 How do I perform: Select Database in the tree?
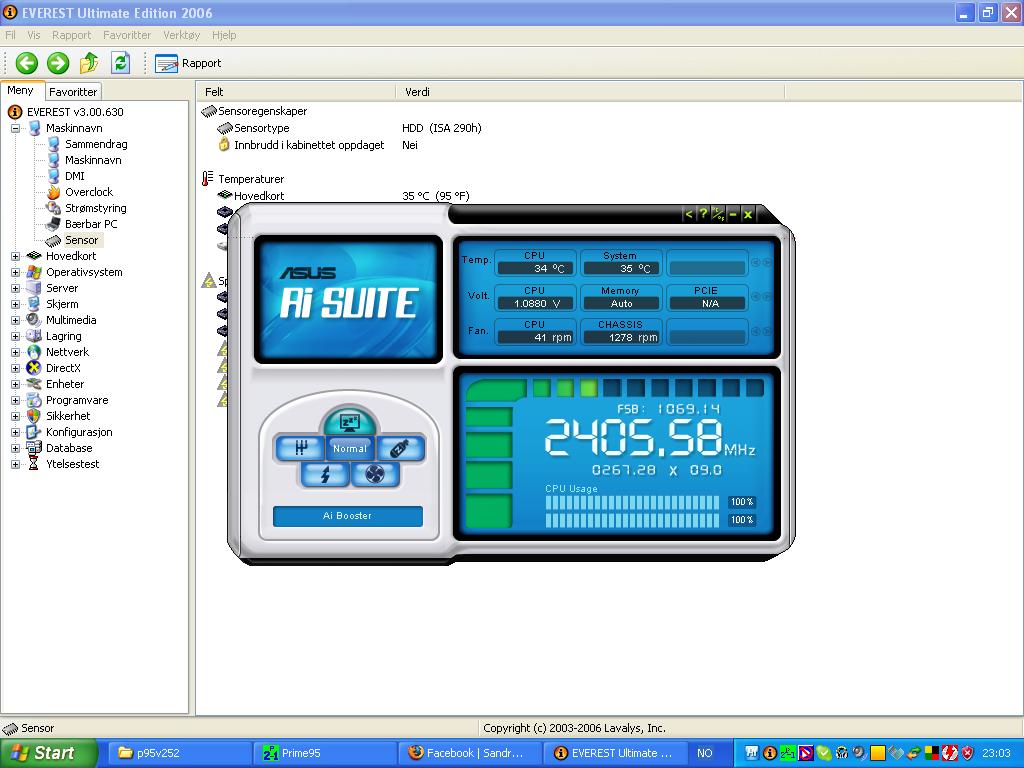click(x=69, y=448)
